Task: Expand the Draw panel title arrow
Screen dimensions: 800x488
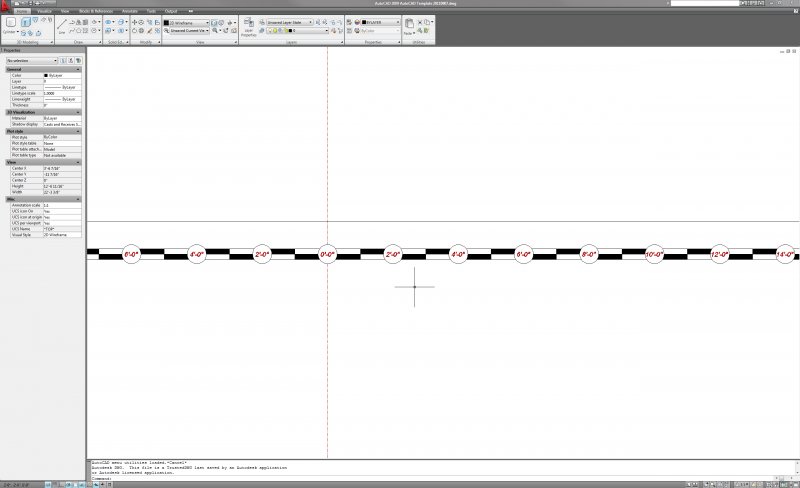Action: [x=100, y=42]
